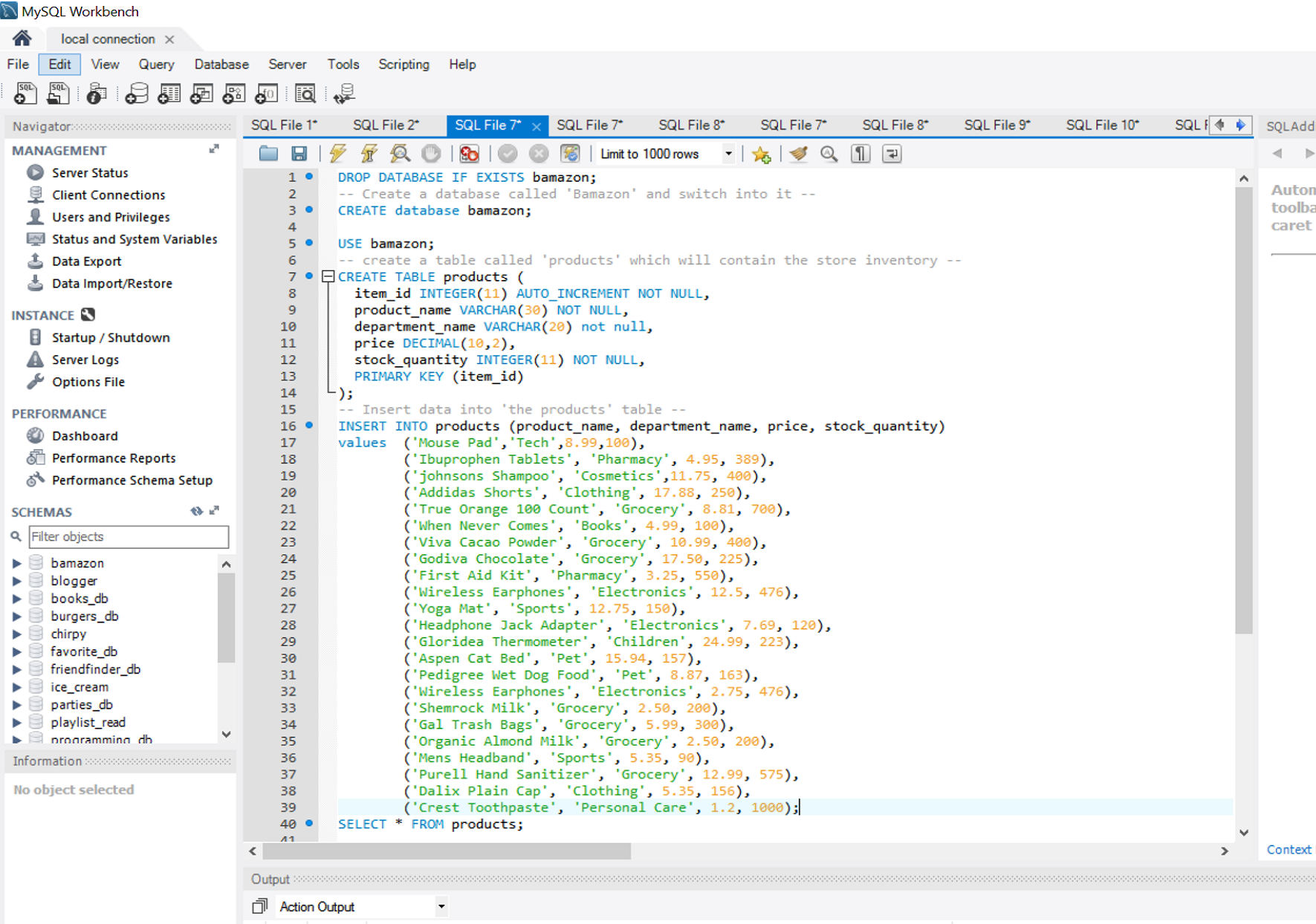The image size is (1316, 924).
Task: Open Users and Privileges
Action: point(111,217)
